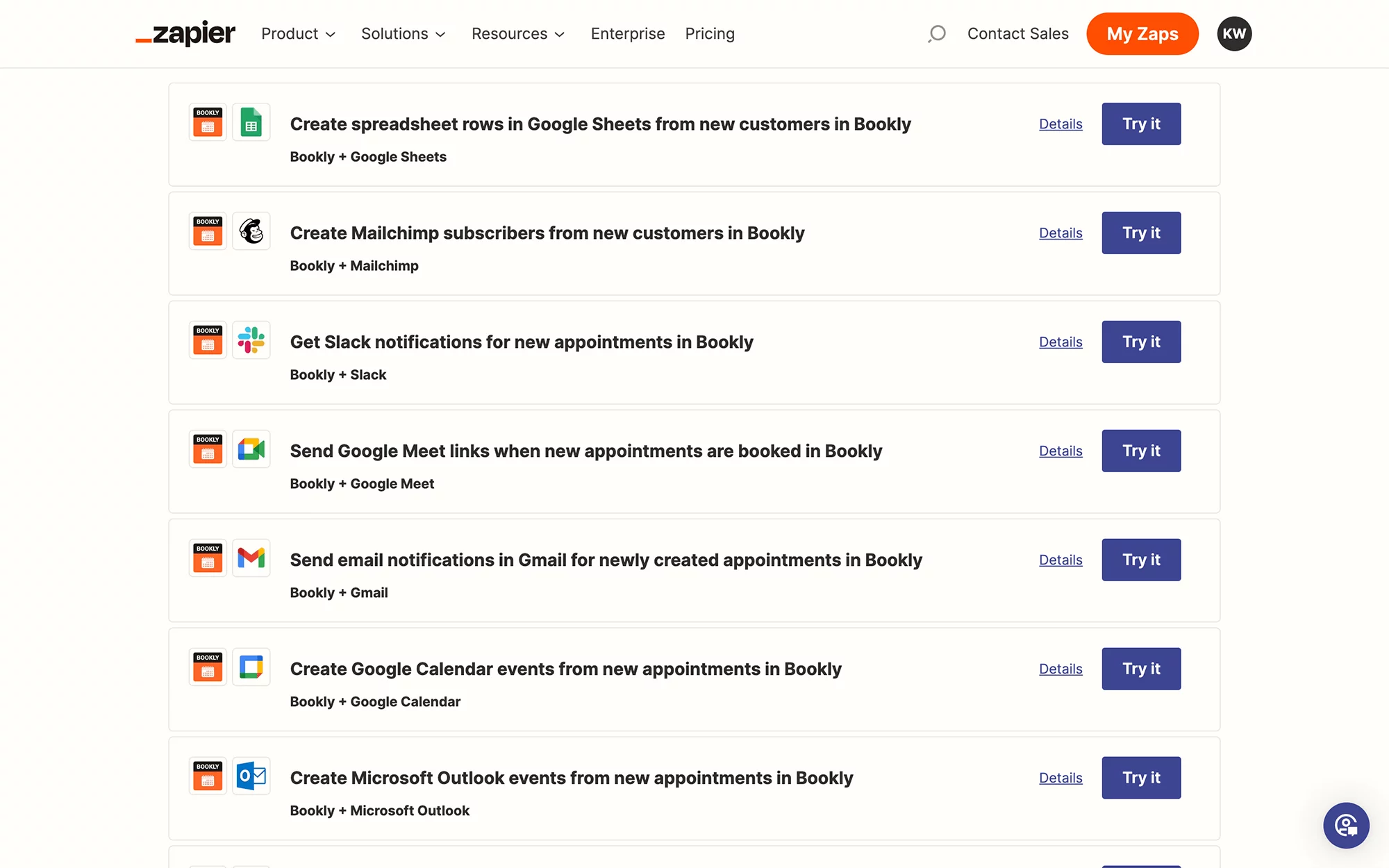The image size is (1389, 868).
Task: Click the Zapier logo
Action: pyautogui.click(x=185, y=33)
